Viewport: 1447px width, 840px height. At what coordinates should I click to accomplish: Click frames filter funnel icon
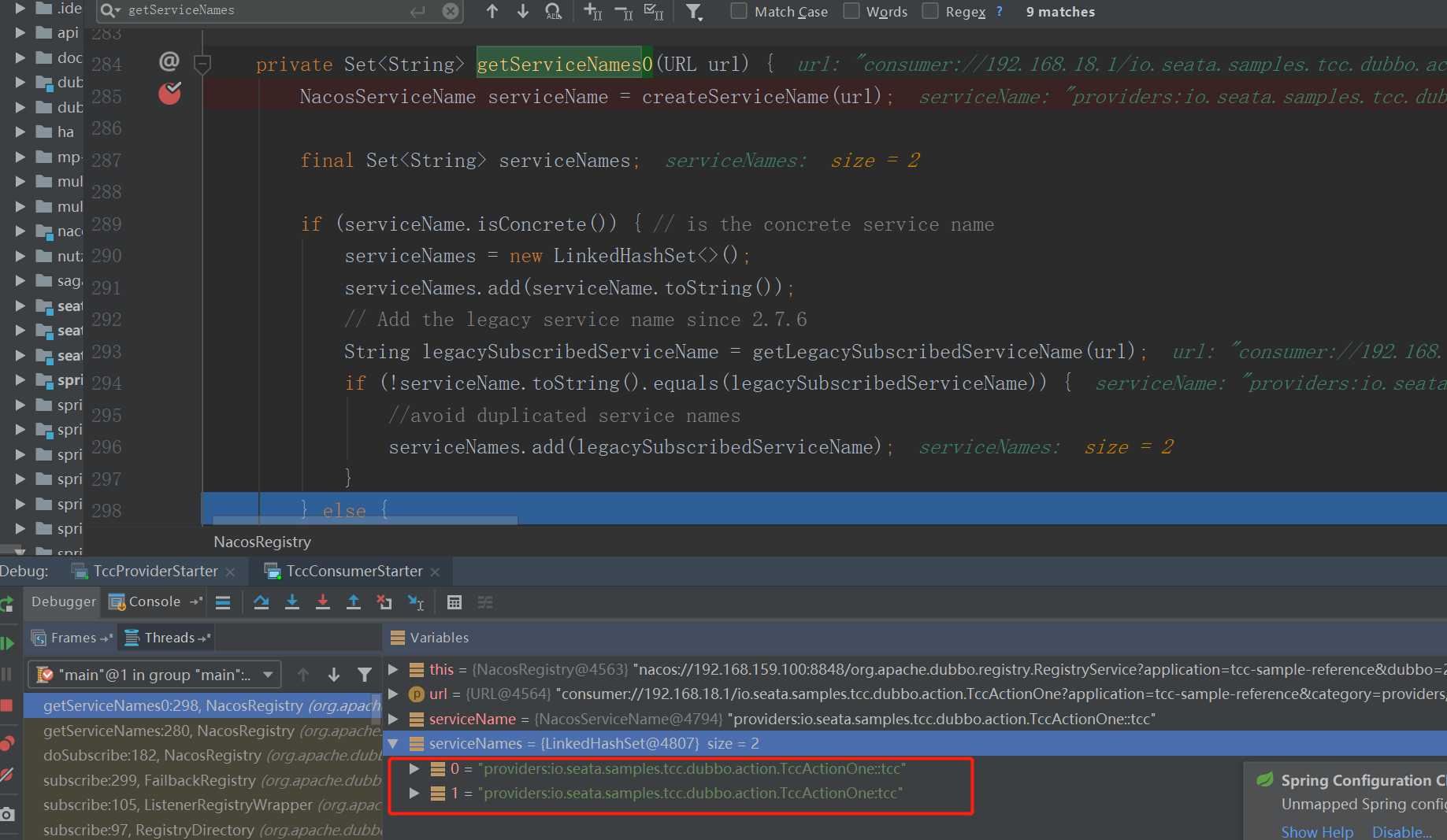click(365, 675)
